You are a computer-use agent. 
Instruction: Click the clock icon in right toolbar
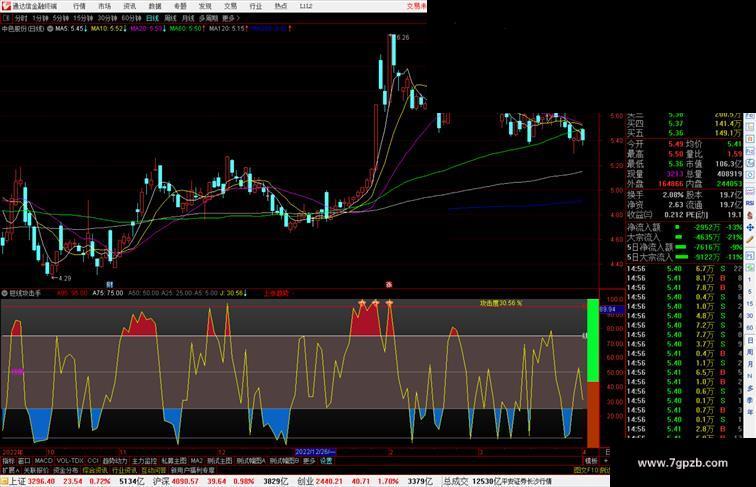750,176
